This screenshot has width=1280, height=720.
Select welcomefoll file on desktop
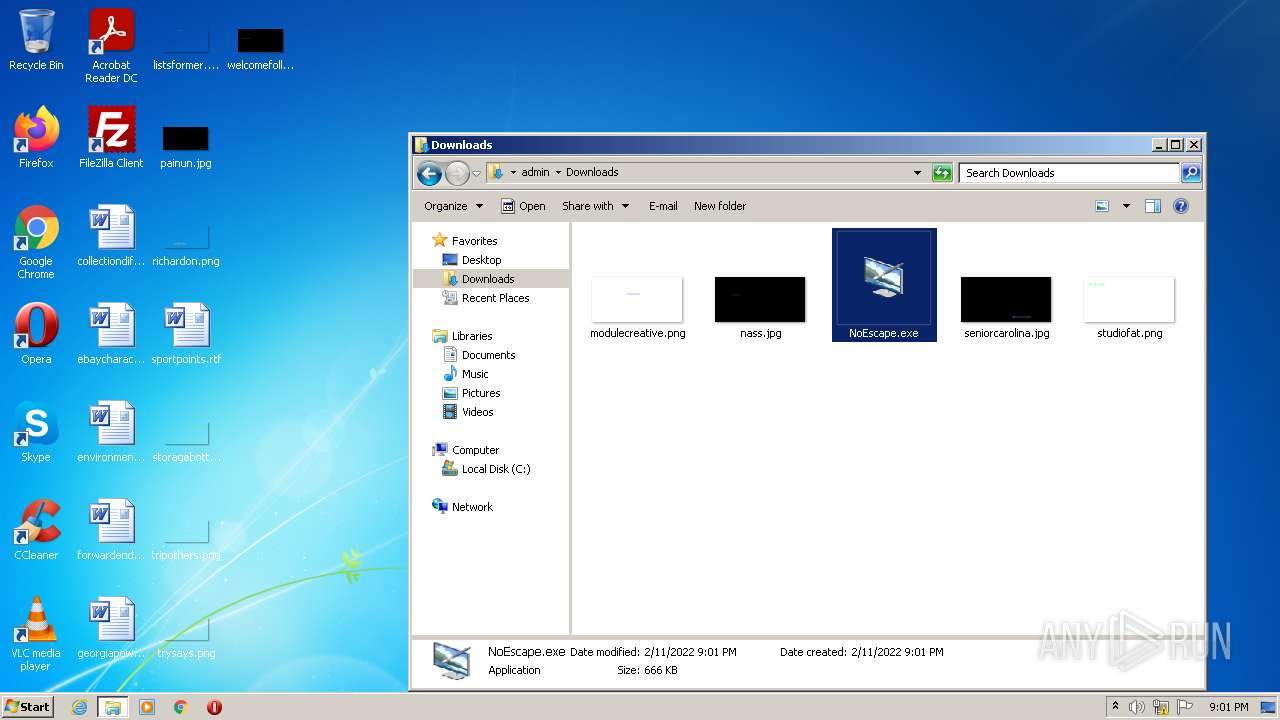[260, 47]
